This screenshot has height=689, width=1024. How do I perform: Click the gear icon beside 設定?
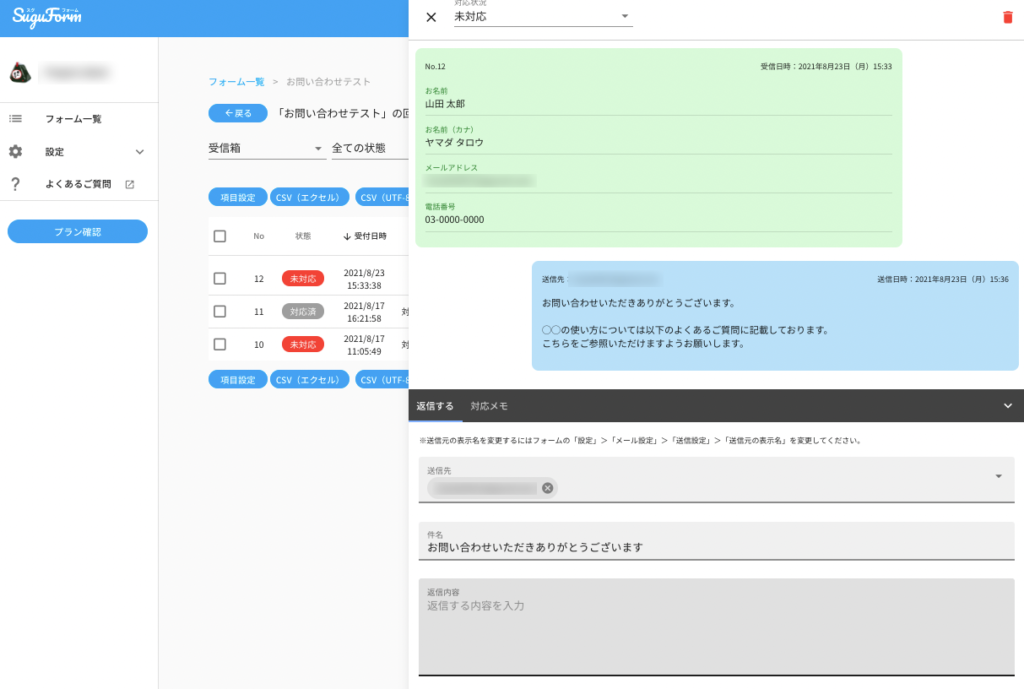(15, 152)
